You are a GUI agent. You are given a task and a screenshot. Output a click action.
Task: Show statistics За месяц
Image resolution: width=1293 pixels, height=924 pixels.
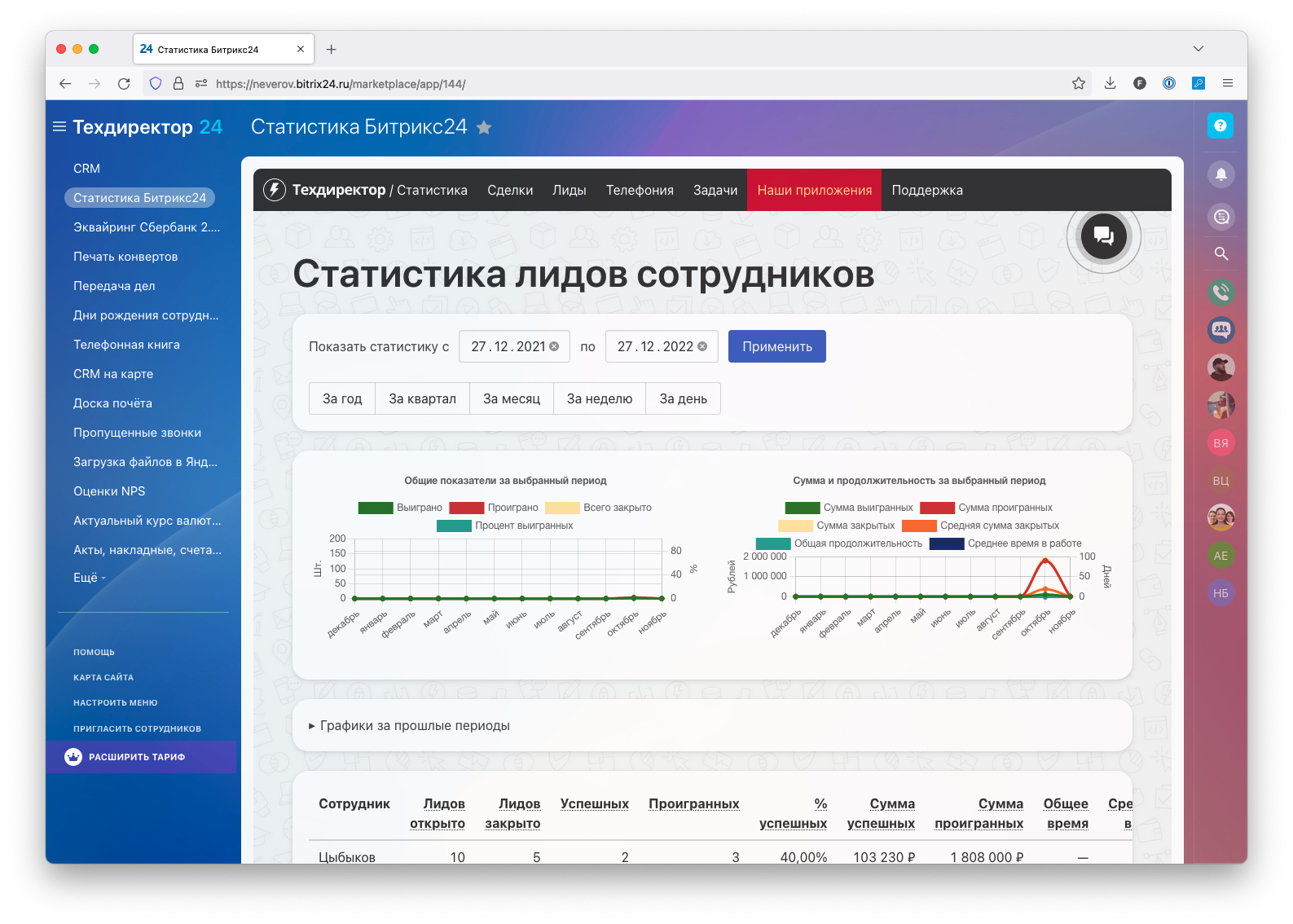512,398
